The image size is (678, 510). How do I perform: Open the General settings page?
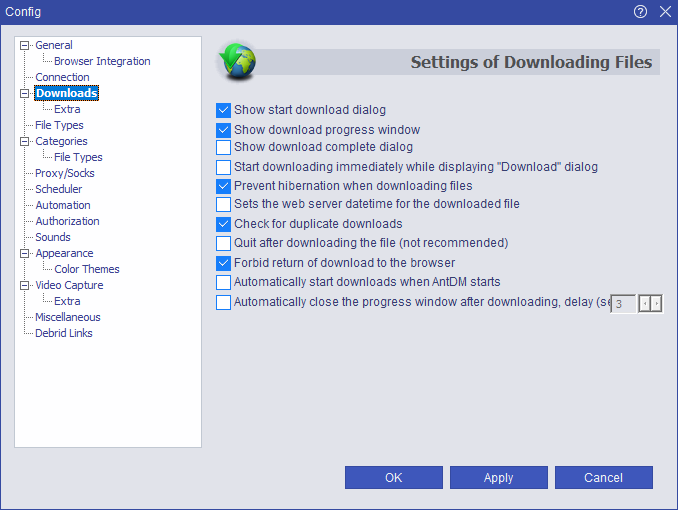coord(54,45)
